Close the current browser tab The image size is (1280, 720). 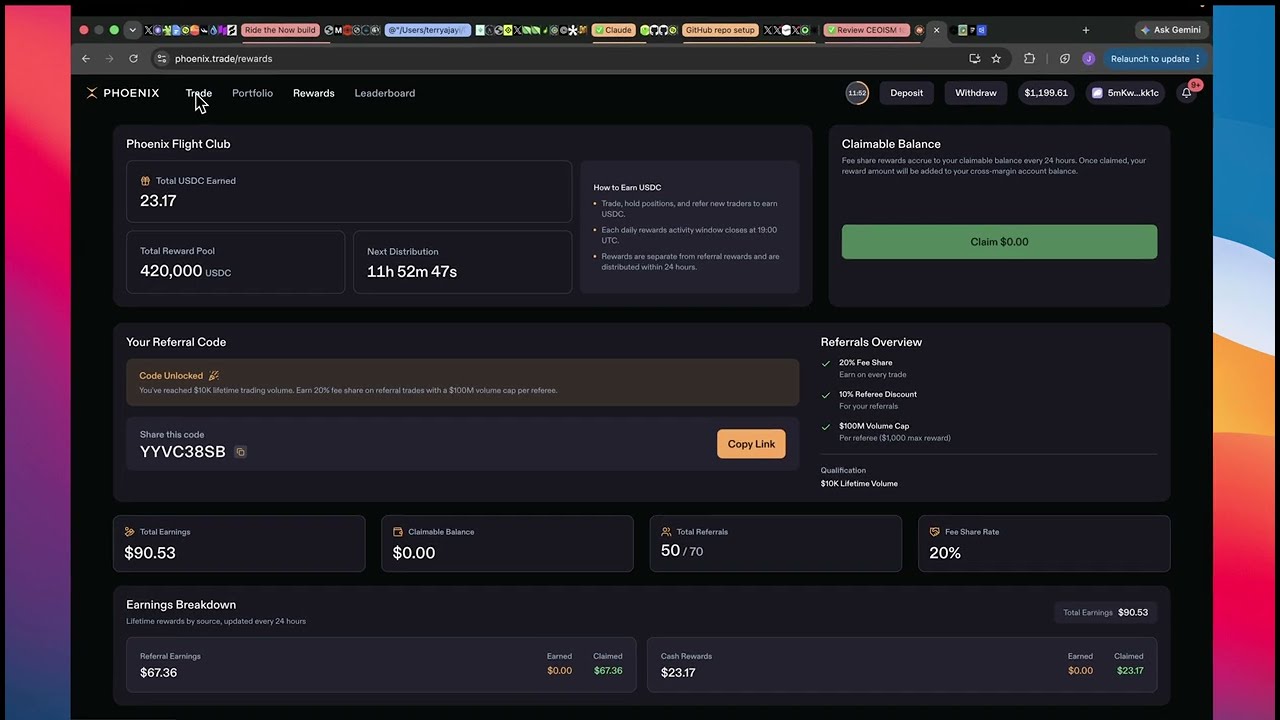(x=936, y=30)
